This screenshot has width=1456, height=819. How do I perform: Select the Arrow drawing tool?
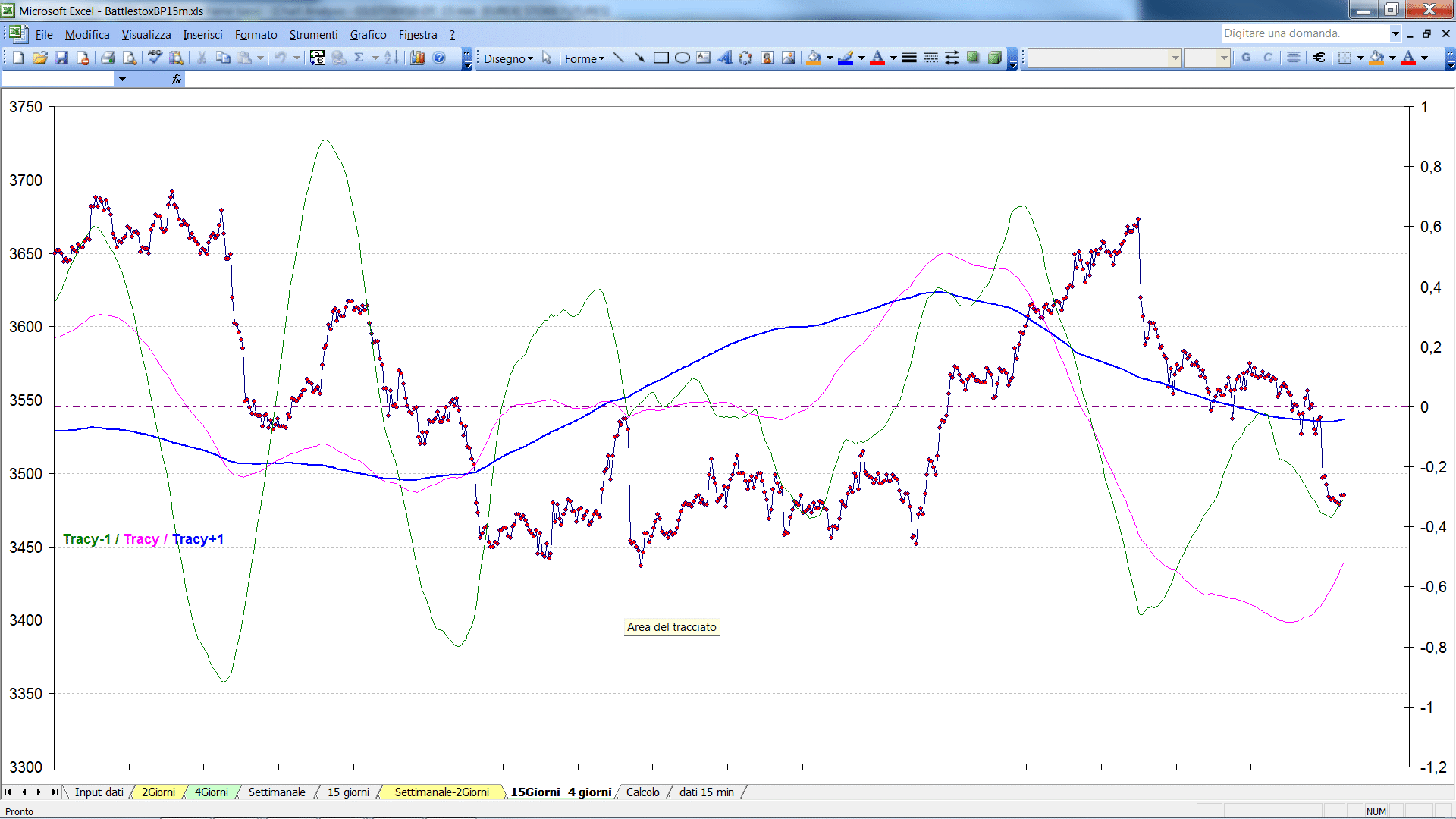(639, 58)
